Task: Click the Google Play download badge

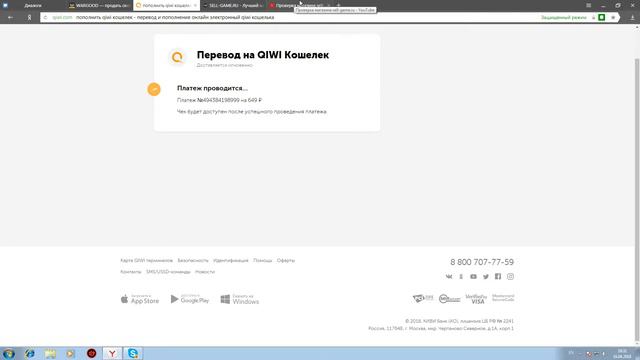Action: click(190, 299)
